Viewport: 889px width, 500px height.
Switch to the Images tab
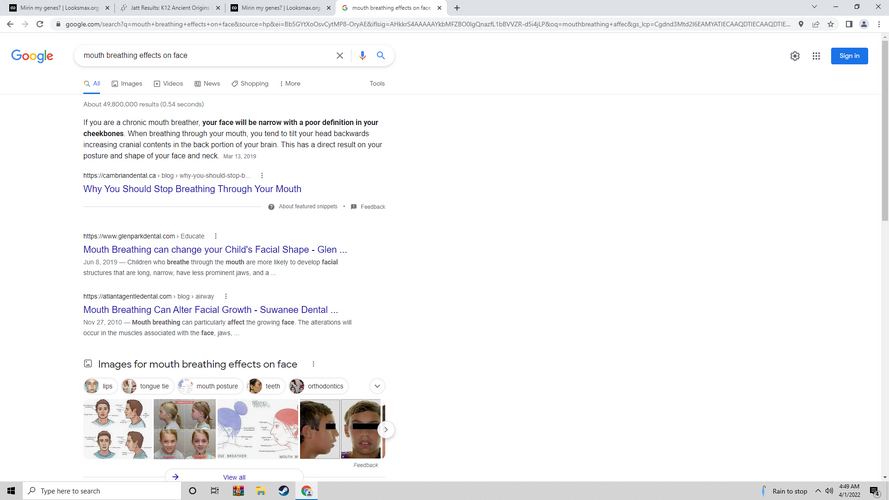click(x=127, y=84)
